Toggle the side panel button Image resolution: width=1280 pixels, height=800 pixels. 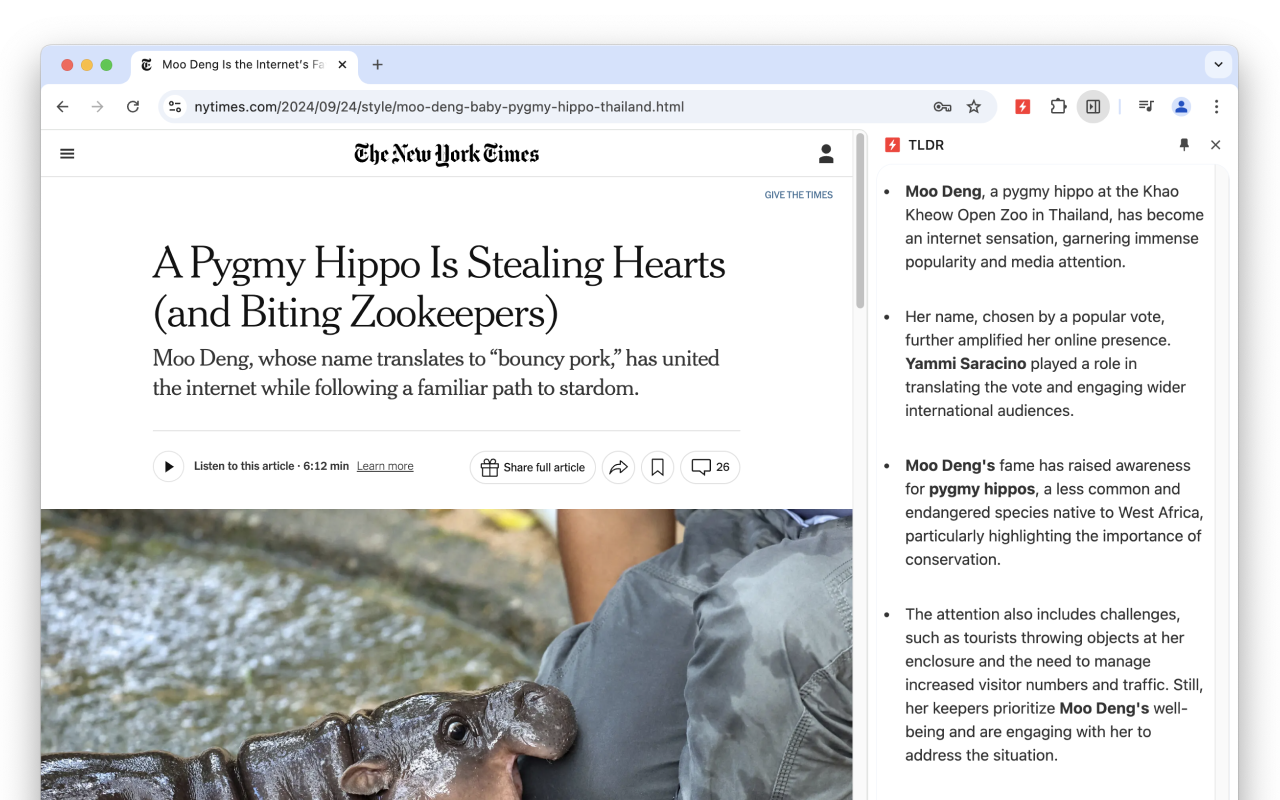tap(1093, 107)
